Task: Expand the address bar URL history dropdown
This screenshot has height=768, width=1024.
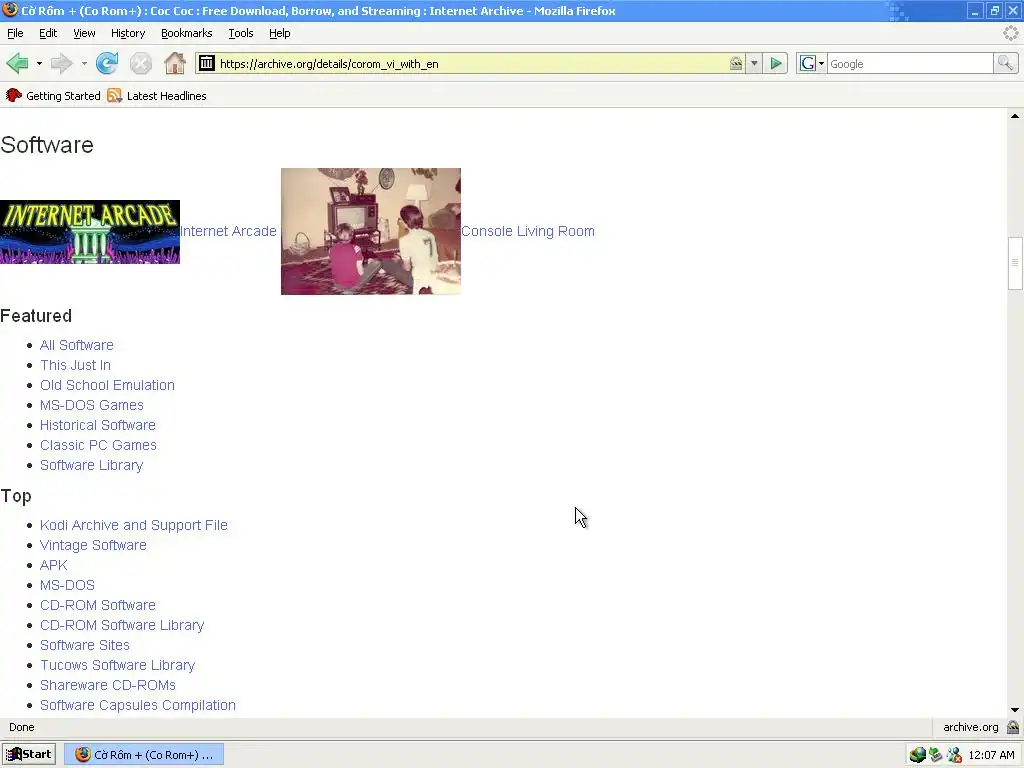Action: [754, 63]
